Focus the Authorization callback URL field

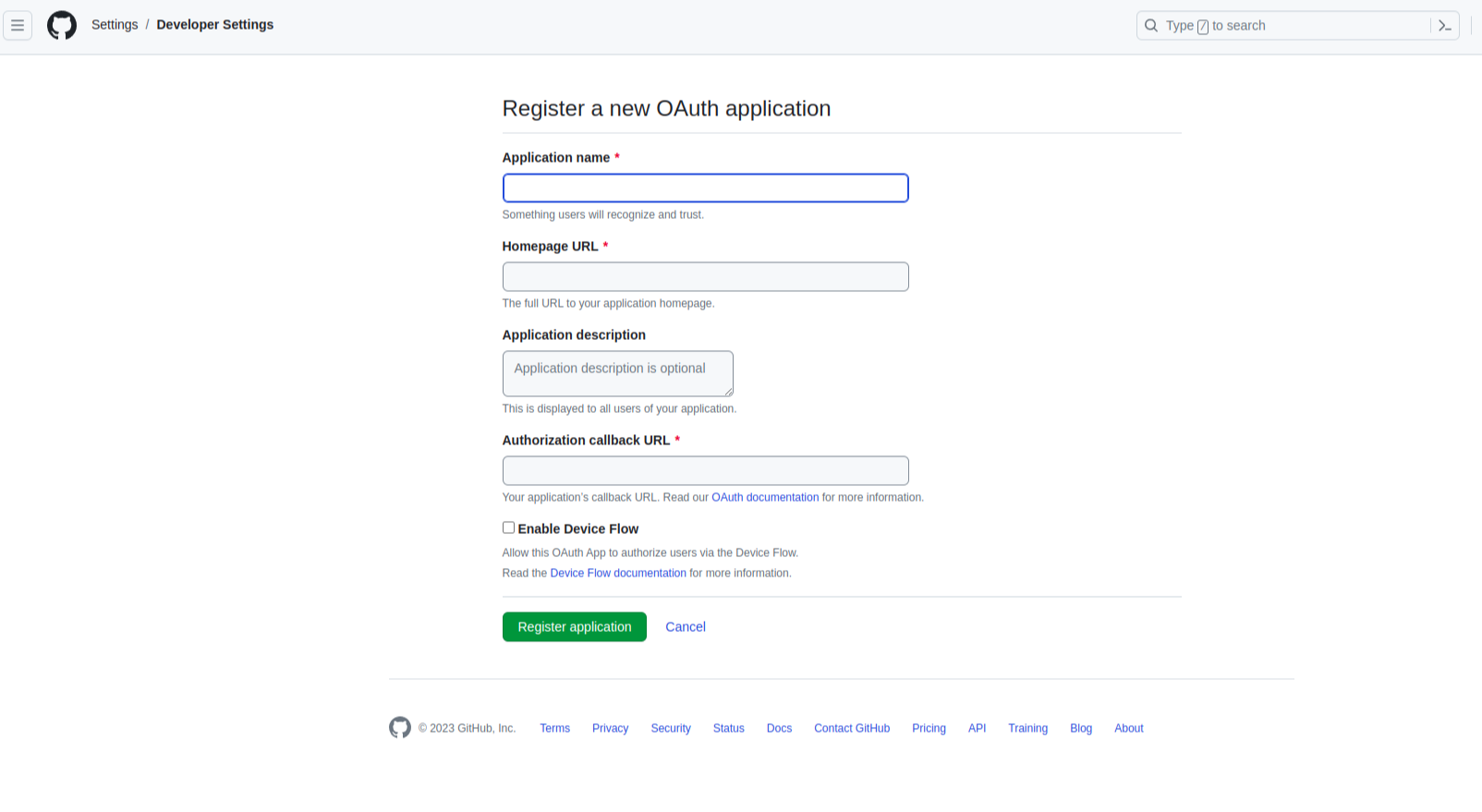coord(706,471)
